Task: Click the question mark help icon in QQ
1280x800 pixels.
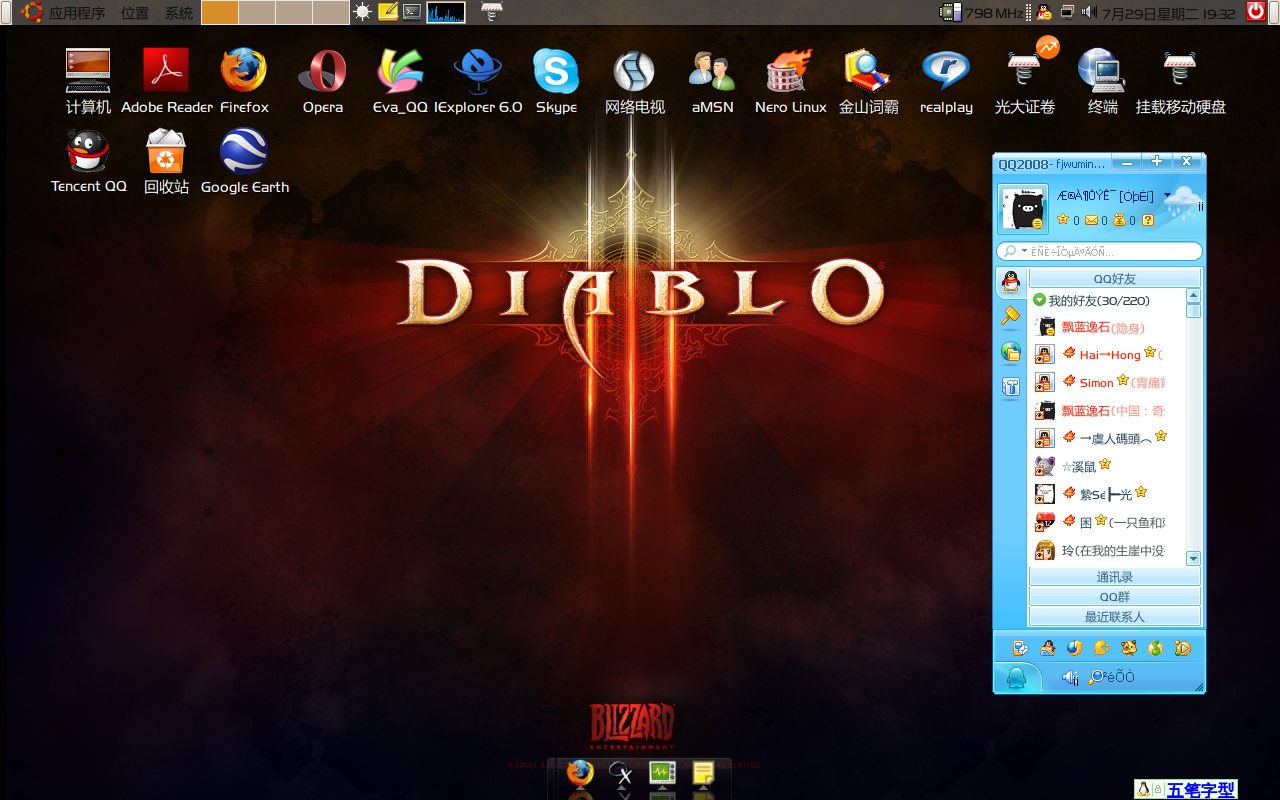Action: click(x=1147, y=220)
